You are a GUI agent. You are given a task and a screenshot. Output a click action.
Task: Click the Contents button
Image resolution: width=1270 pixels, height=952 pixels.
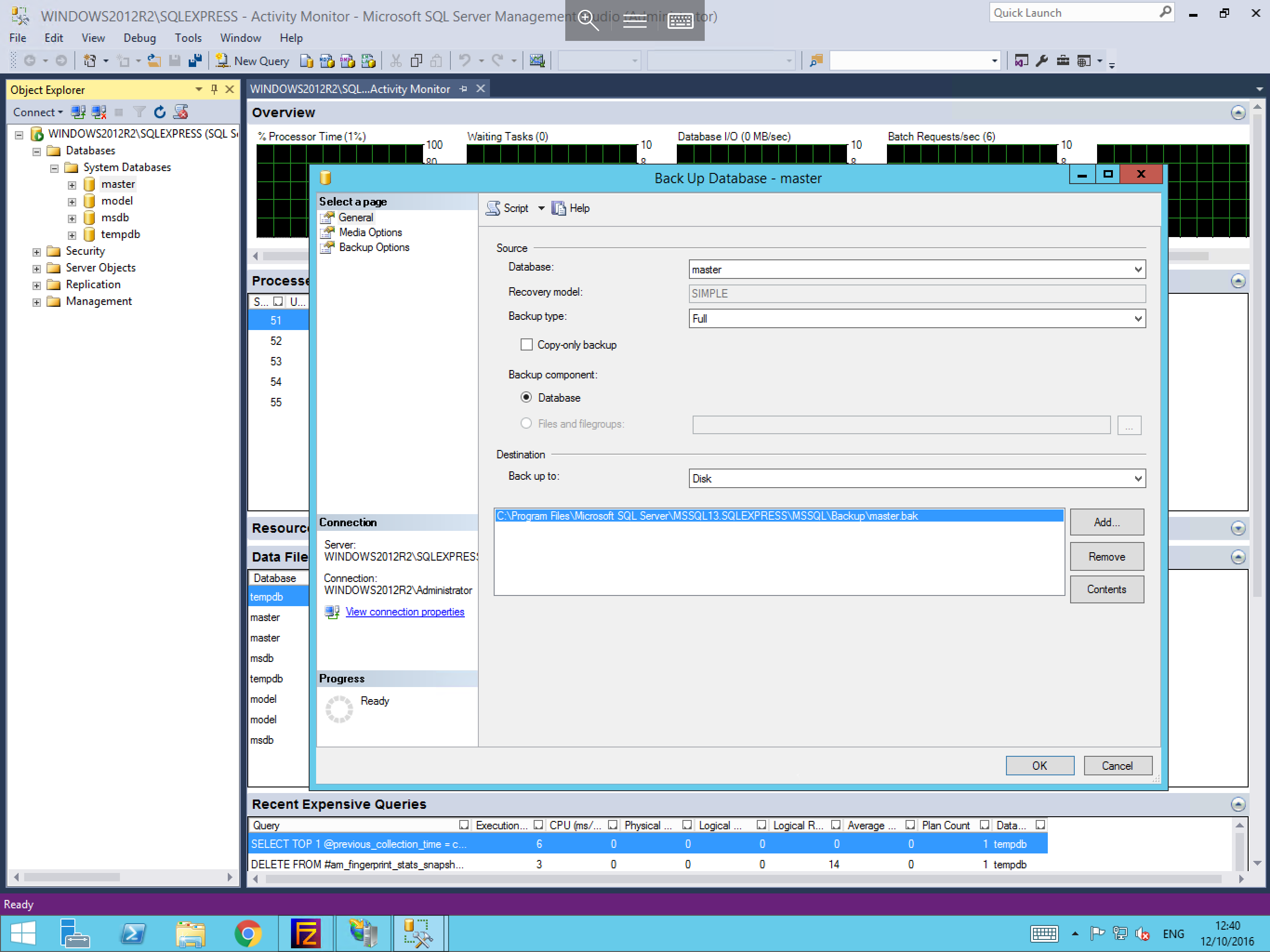1107,590
